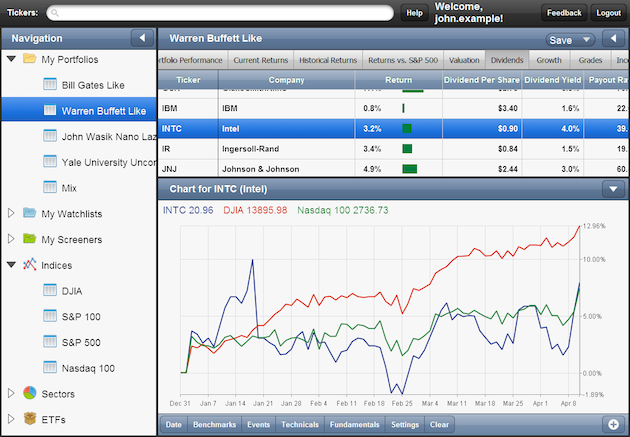630x437 pixels.
Task: Collapse the Warren Buffett Like panel arrow
Action: point(613,39)
